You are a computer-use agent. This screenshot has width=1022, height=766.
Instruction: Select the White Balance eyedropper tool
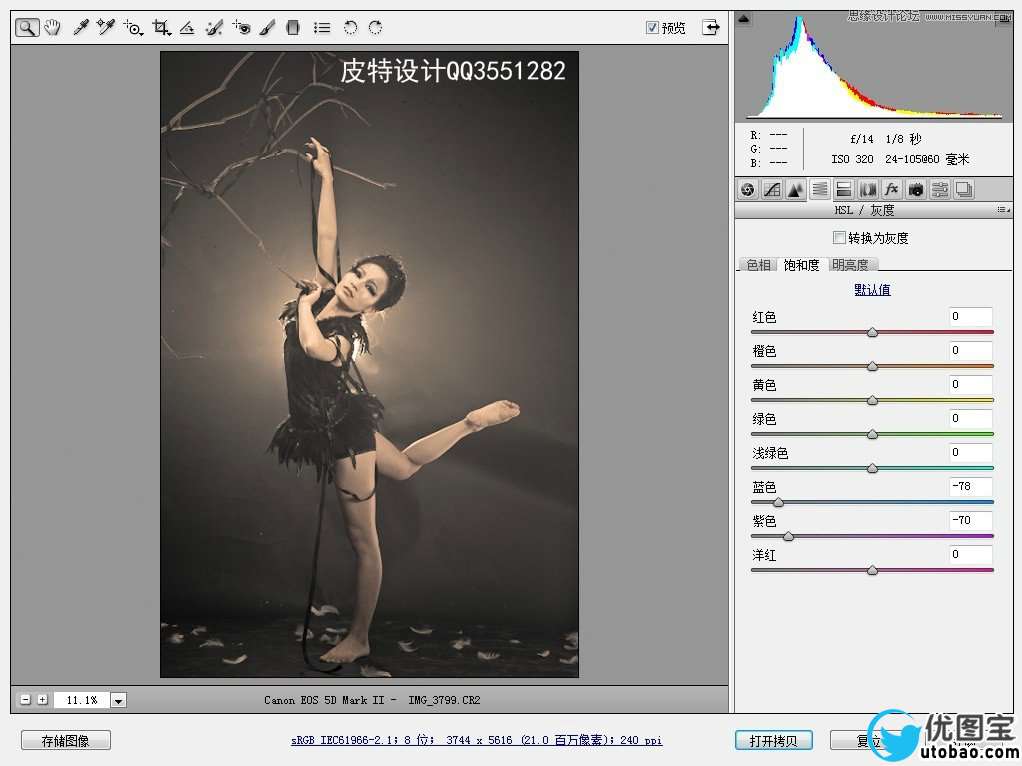coord(81,28)
